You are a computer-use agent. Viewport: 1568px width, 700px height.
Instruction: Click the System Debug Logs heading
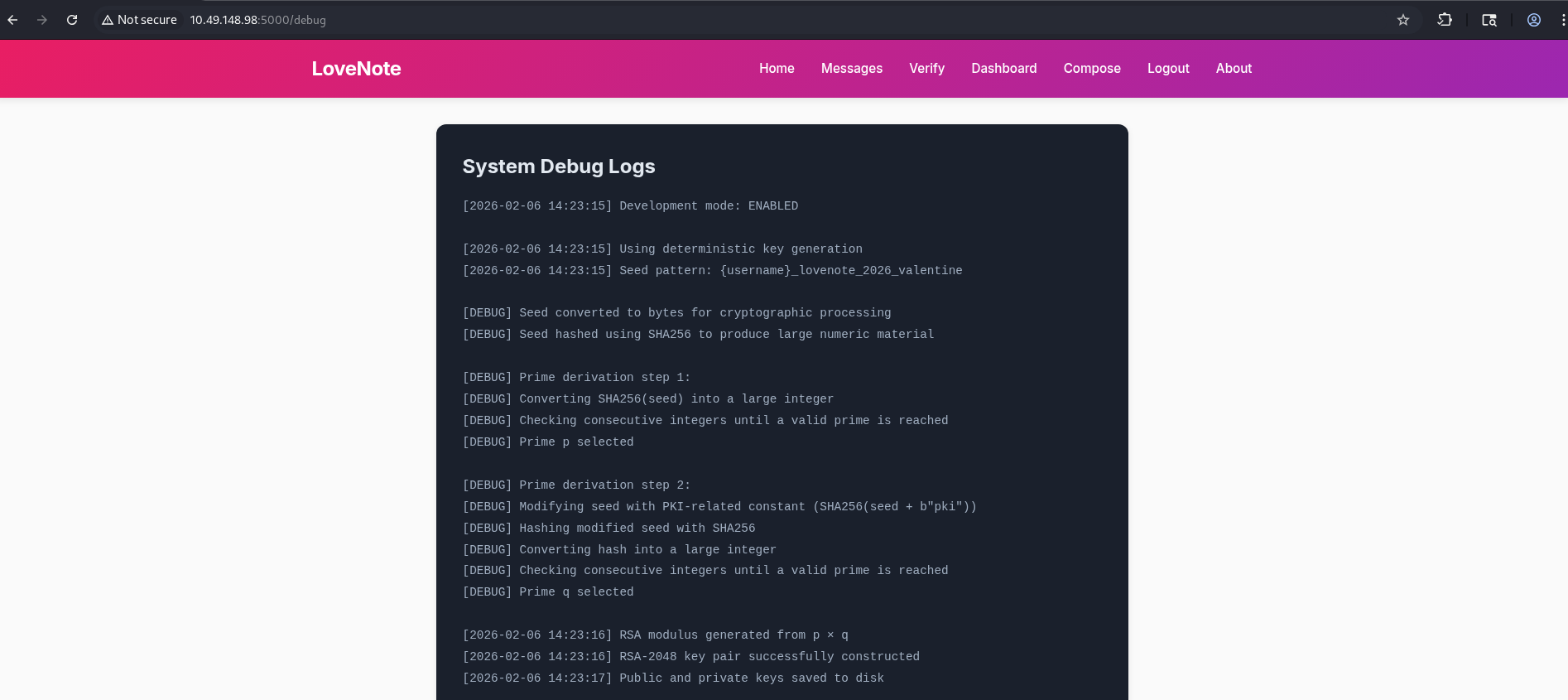click(558, 167)
